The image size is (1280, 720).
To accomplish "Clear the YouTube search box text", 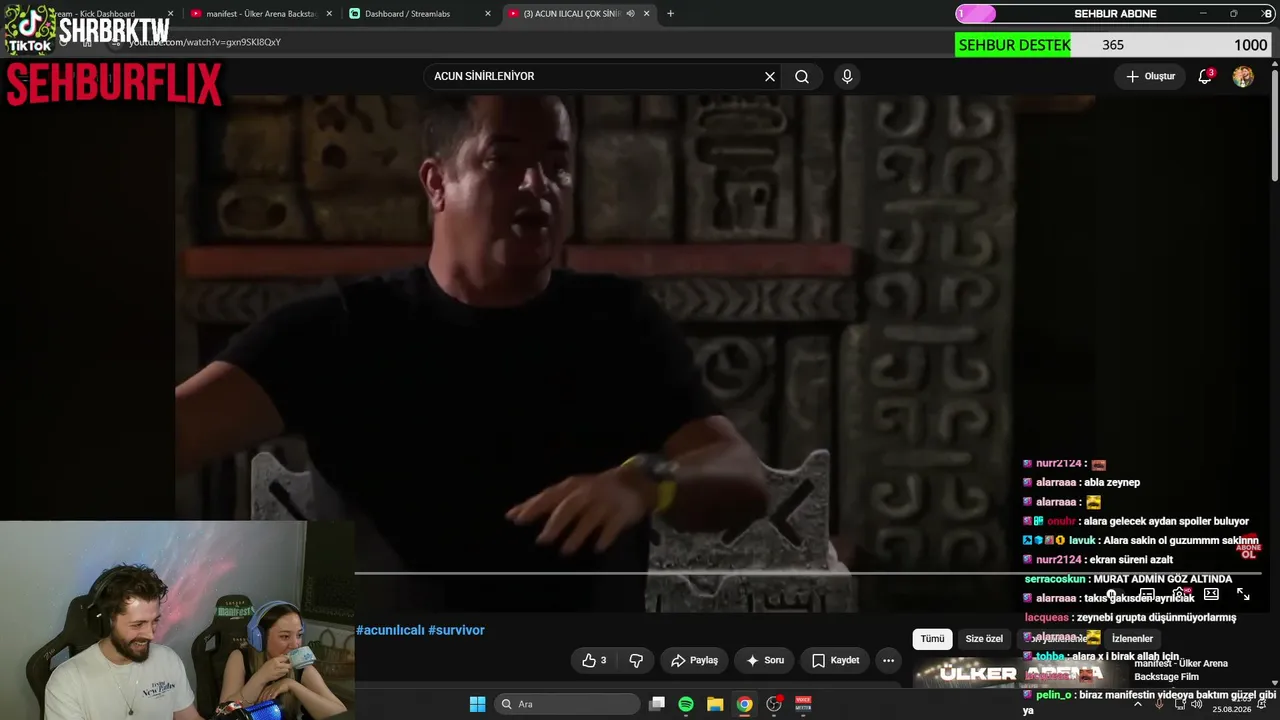I will [x=770, y=76].
